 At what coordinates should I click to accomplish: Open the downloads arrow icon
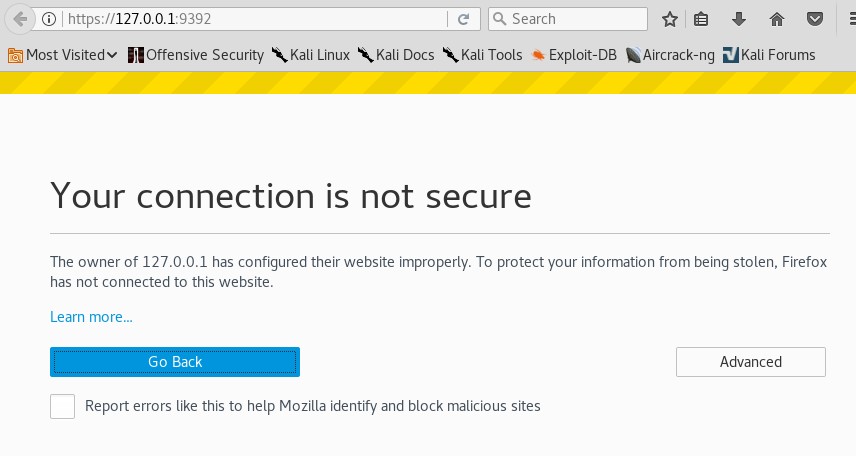click(x=739, y=19)
